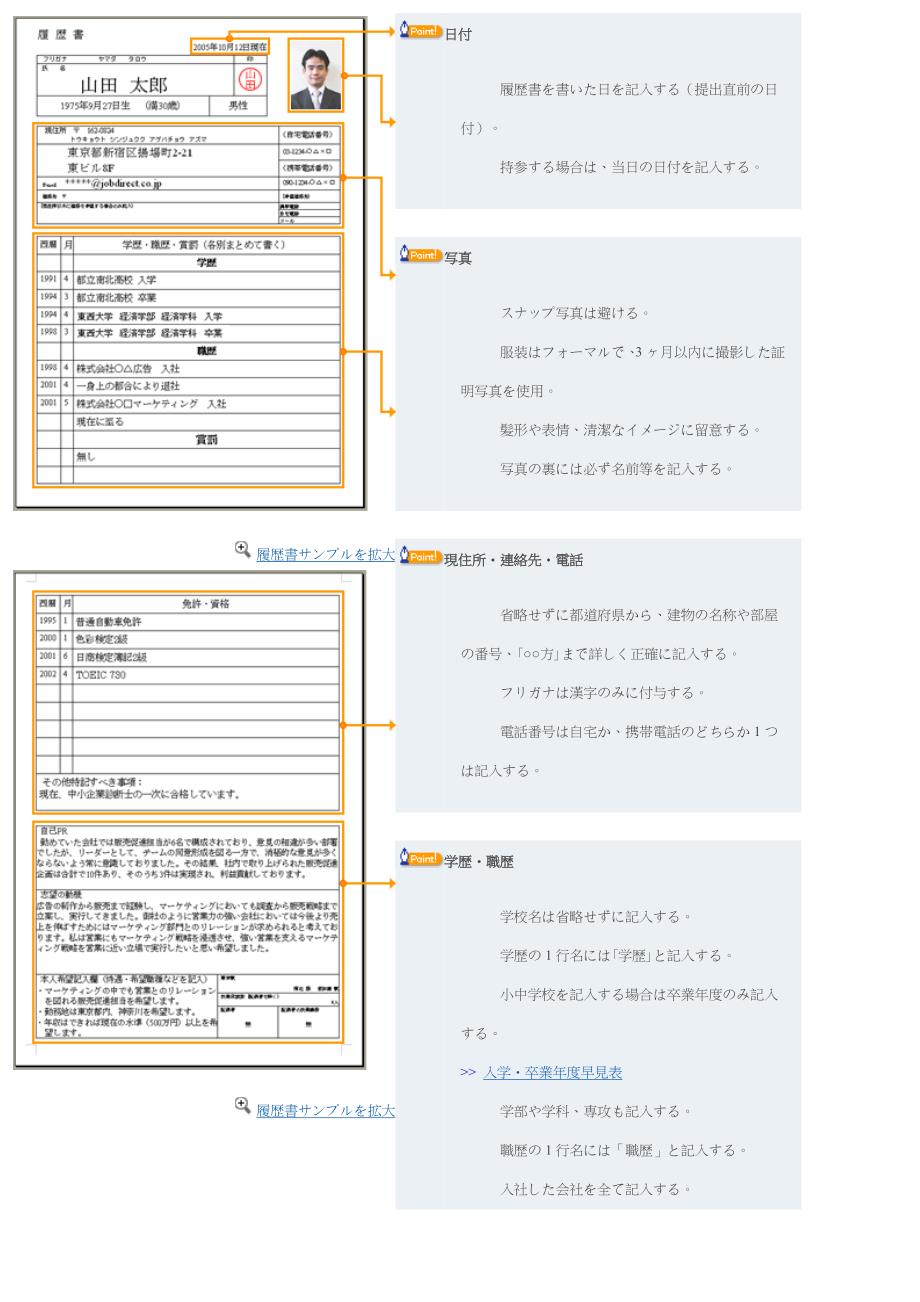This screenshot has width=920, height=1302.
Task: Click the Point! icon beside 現住所・連絡先・電話
Action: [420, 557]
